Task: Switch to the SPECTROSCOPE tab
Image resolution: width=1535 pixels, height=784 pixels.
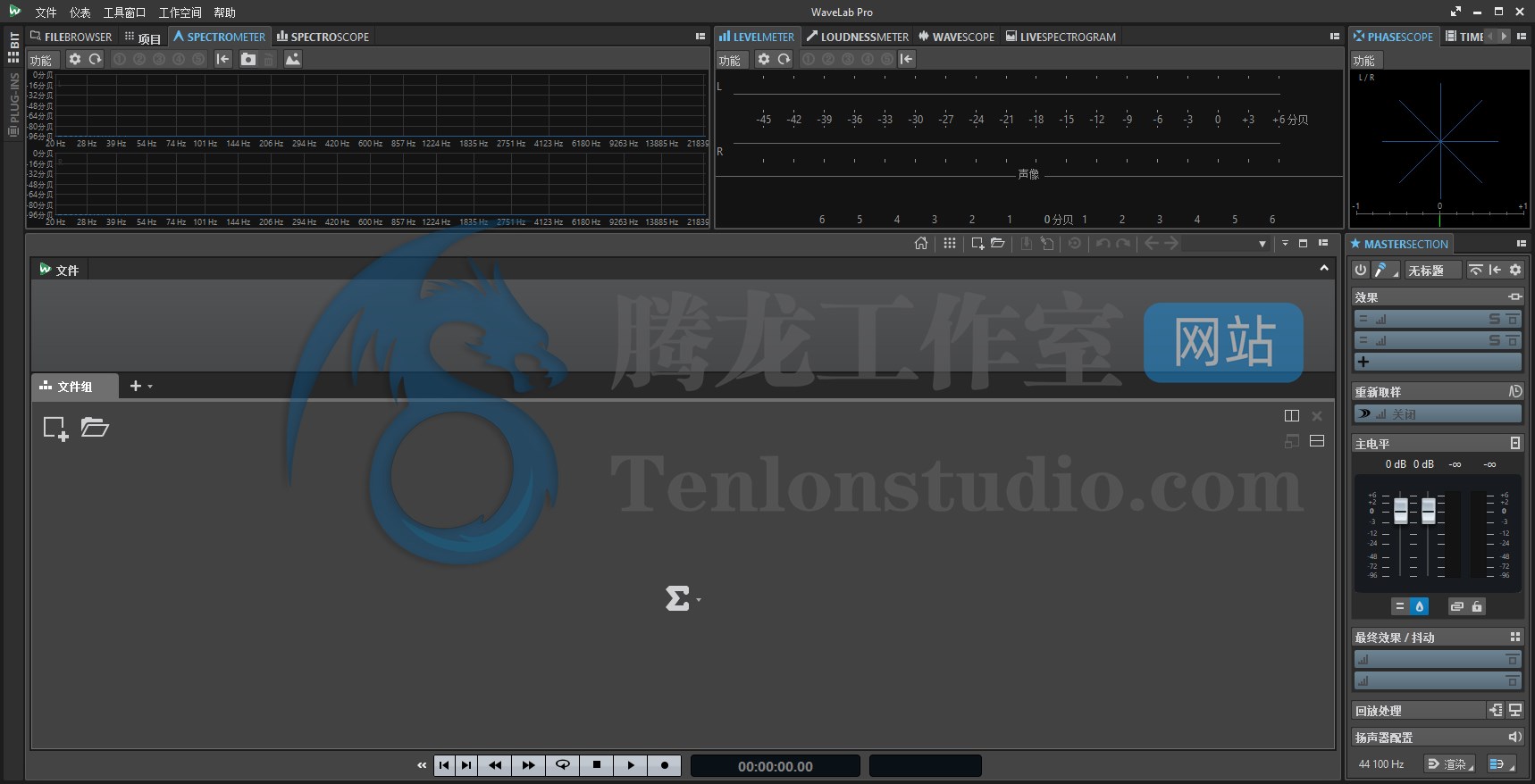Action: (x=323, y=37)
